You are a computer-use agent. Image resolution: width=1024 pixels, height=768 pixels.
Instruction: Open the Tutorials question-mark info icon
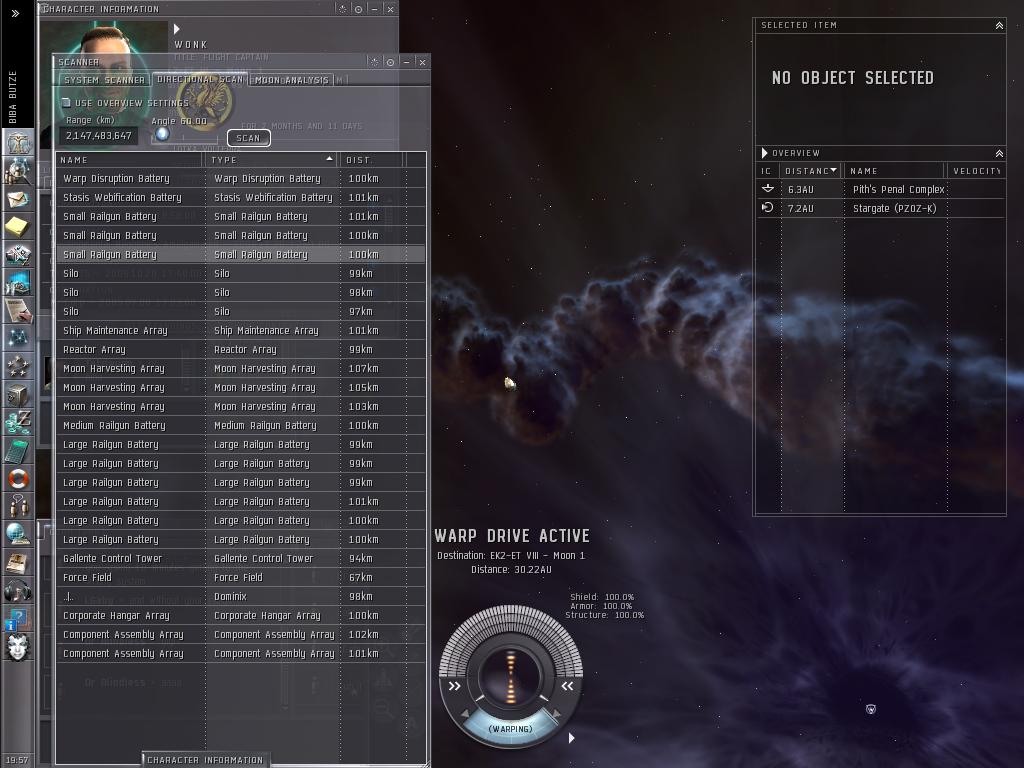tap(18, 618)
